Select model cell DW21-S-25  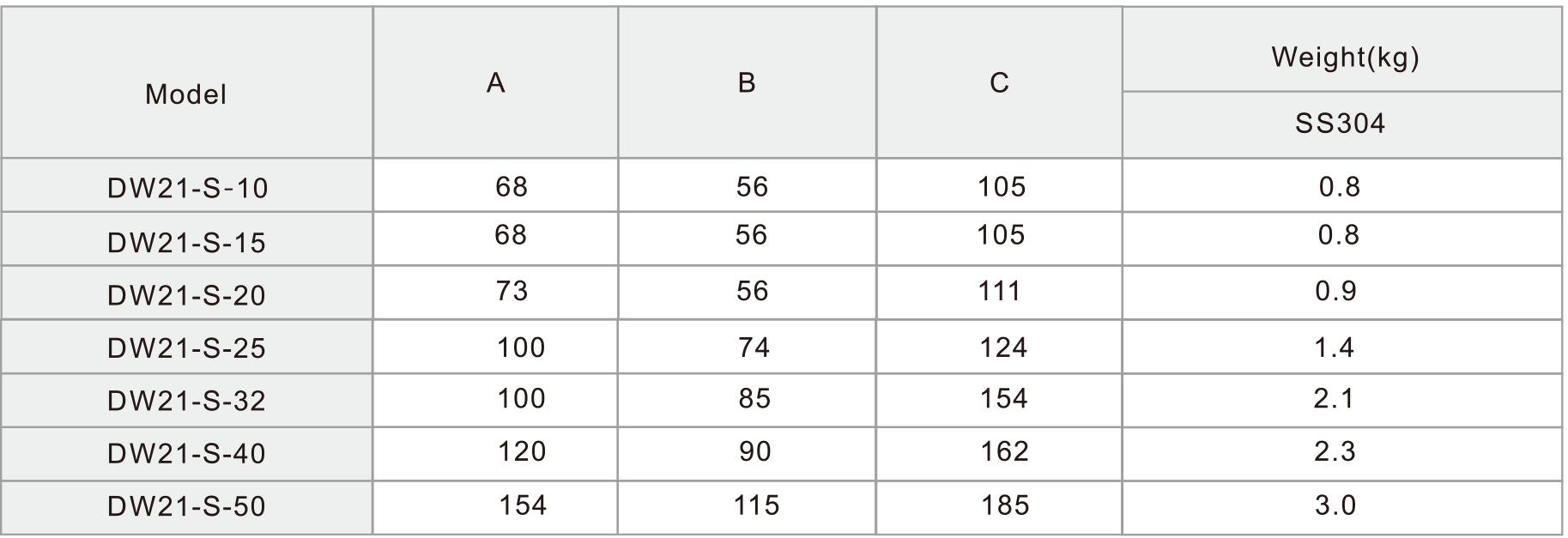point(186,348)
